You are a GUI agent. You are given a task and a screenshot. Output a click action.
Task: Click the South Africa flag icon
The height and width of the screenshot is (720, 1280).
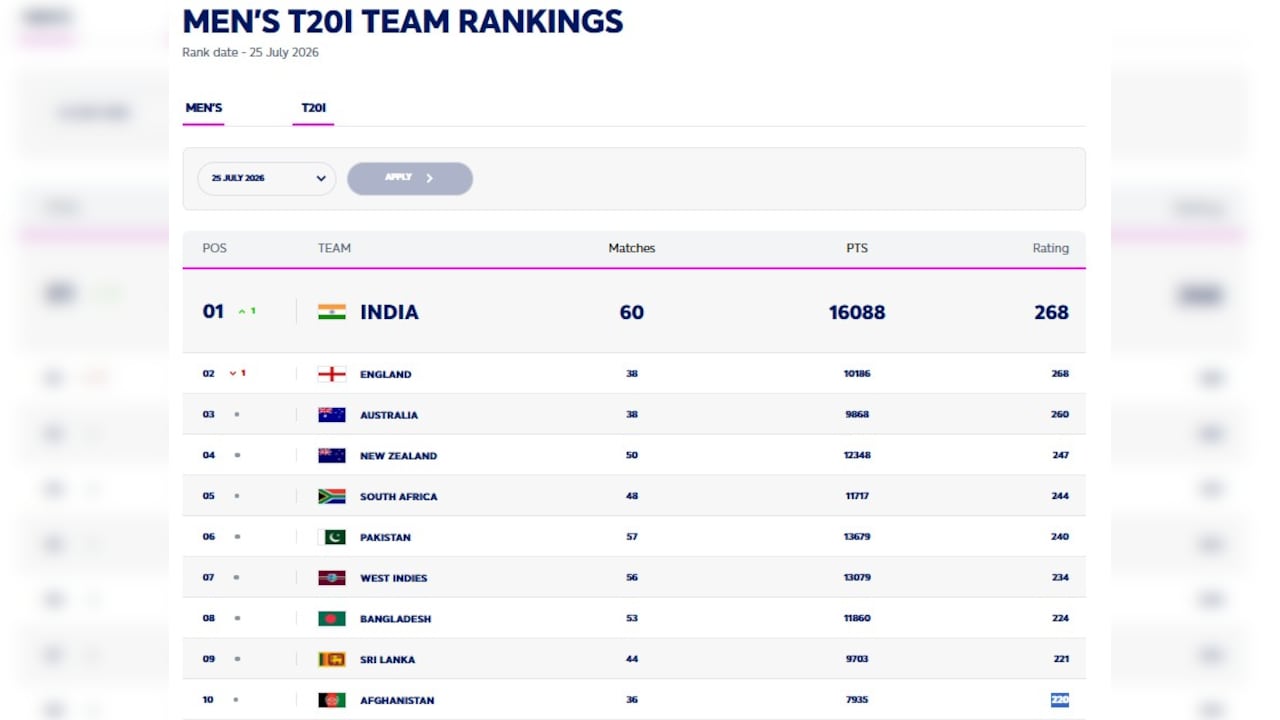332,496
